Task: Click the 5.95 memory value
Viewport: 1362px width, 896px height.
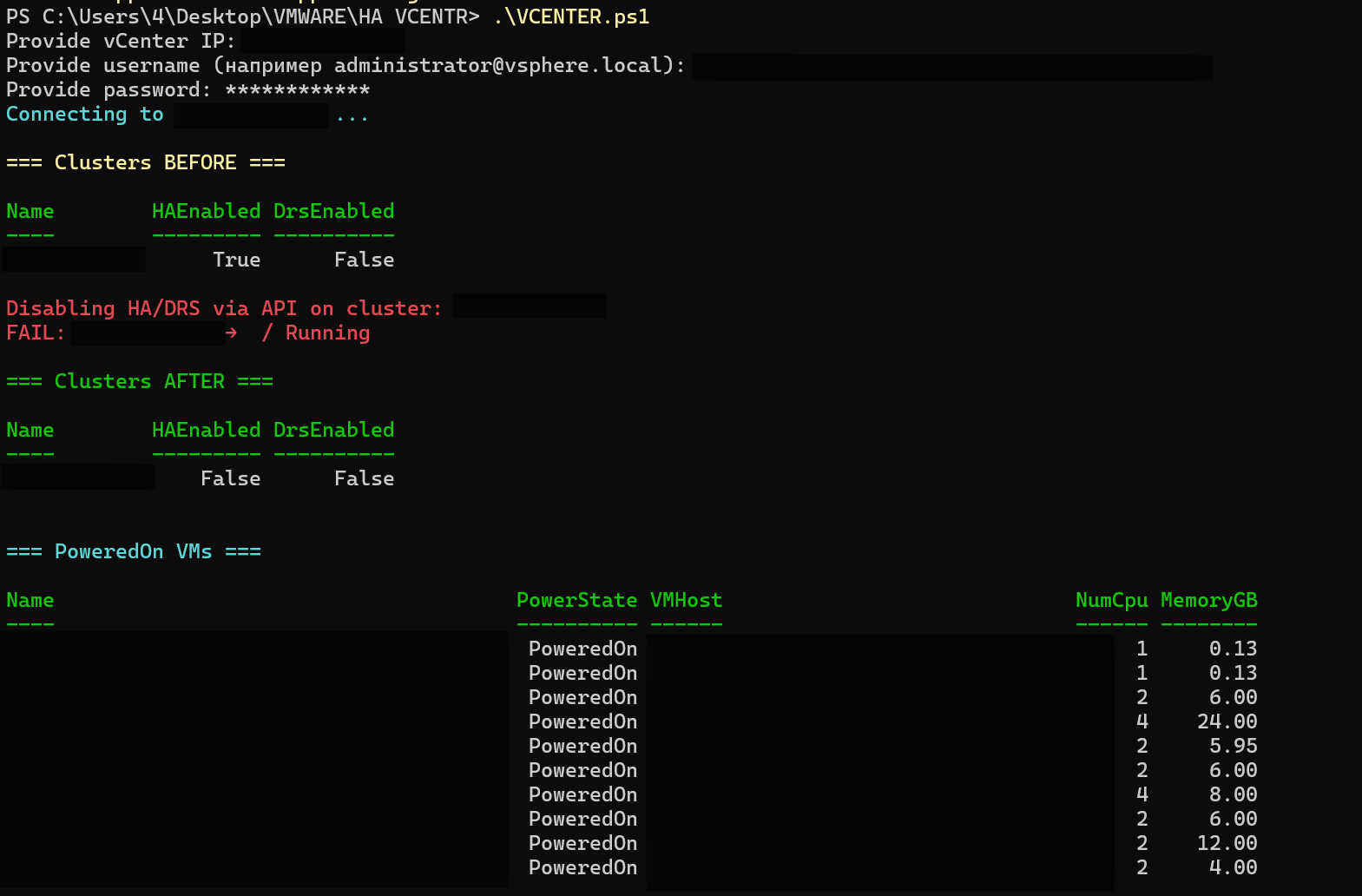Action: coord(1233,747)
